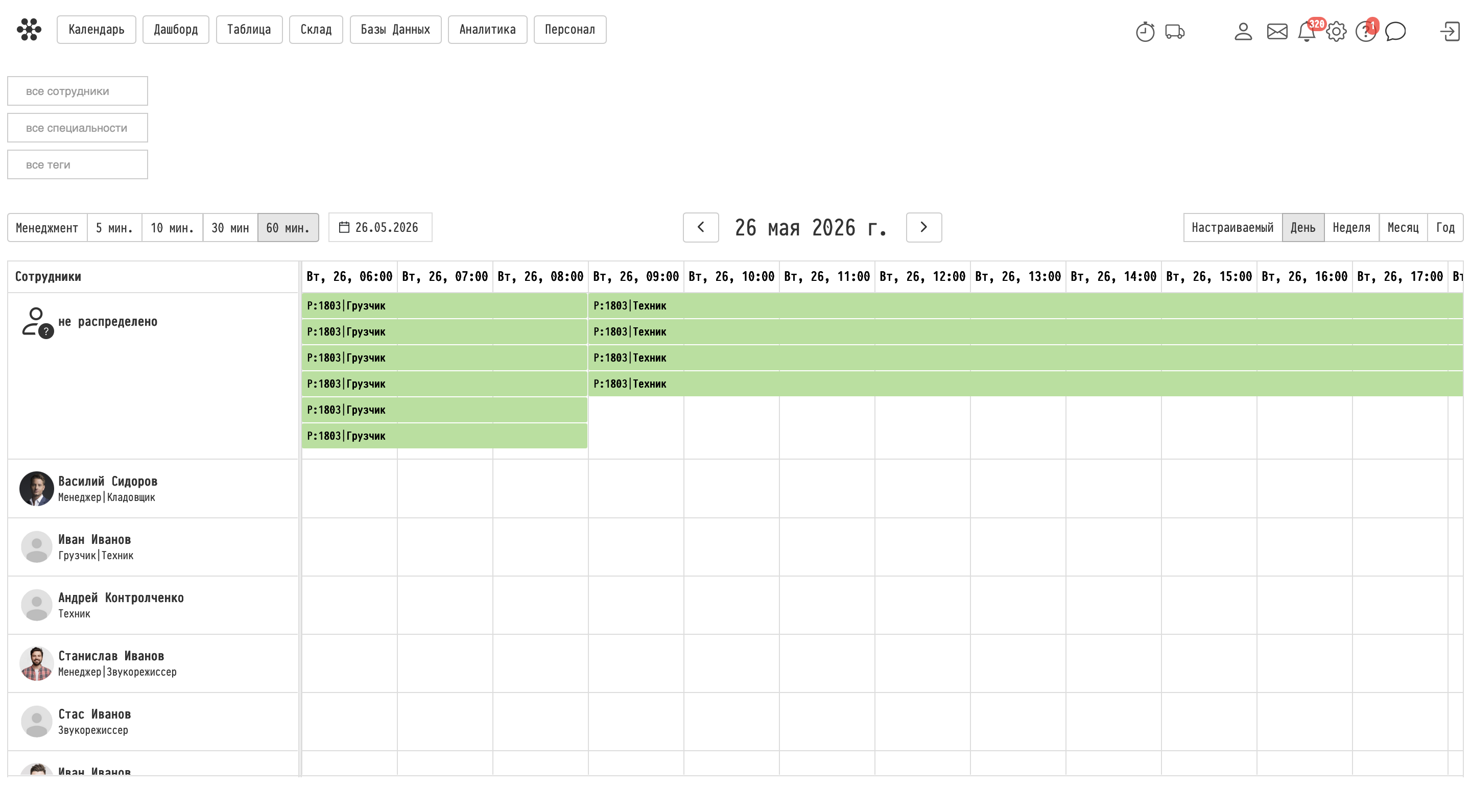Go to previous day arrow
The height and width of the screenshot is (812, 1471).
(x=701, y=228)
